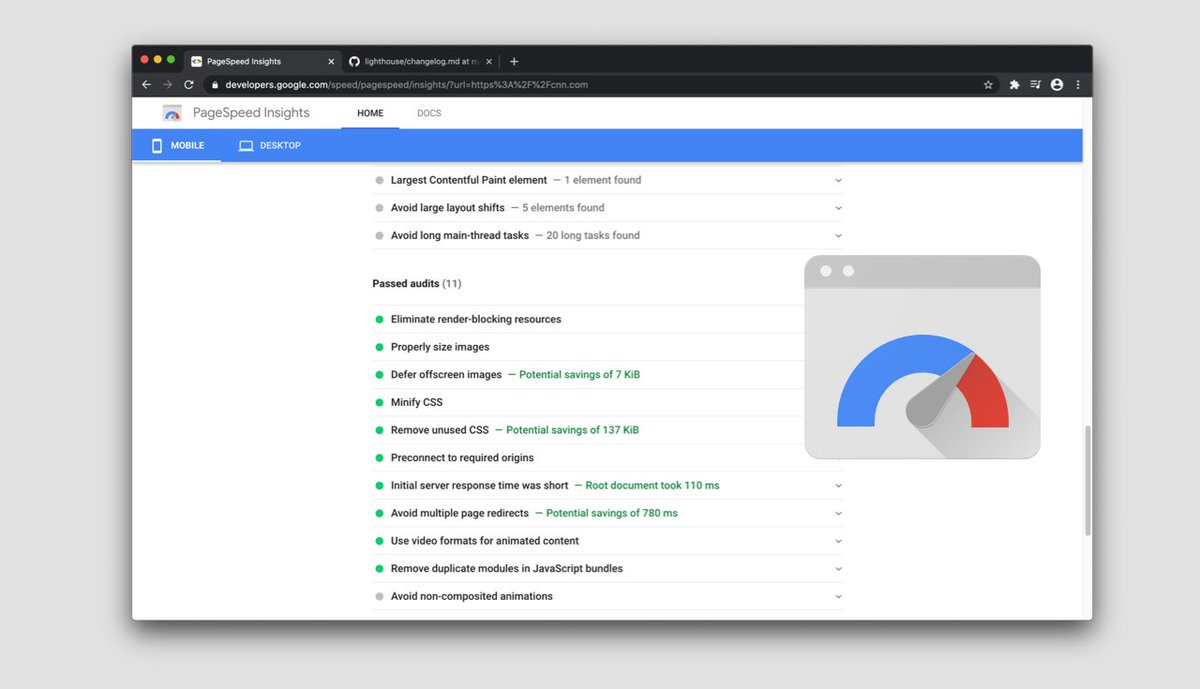
Task: Expand Use video formats chevron
Action: (x=838, y=541)
